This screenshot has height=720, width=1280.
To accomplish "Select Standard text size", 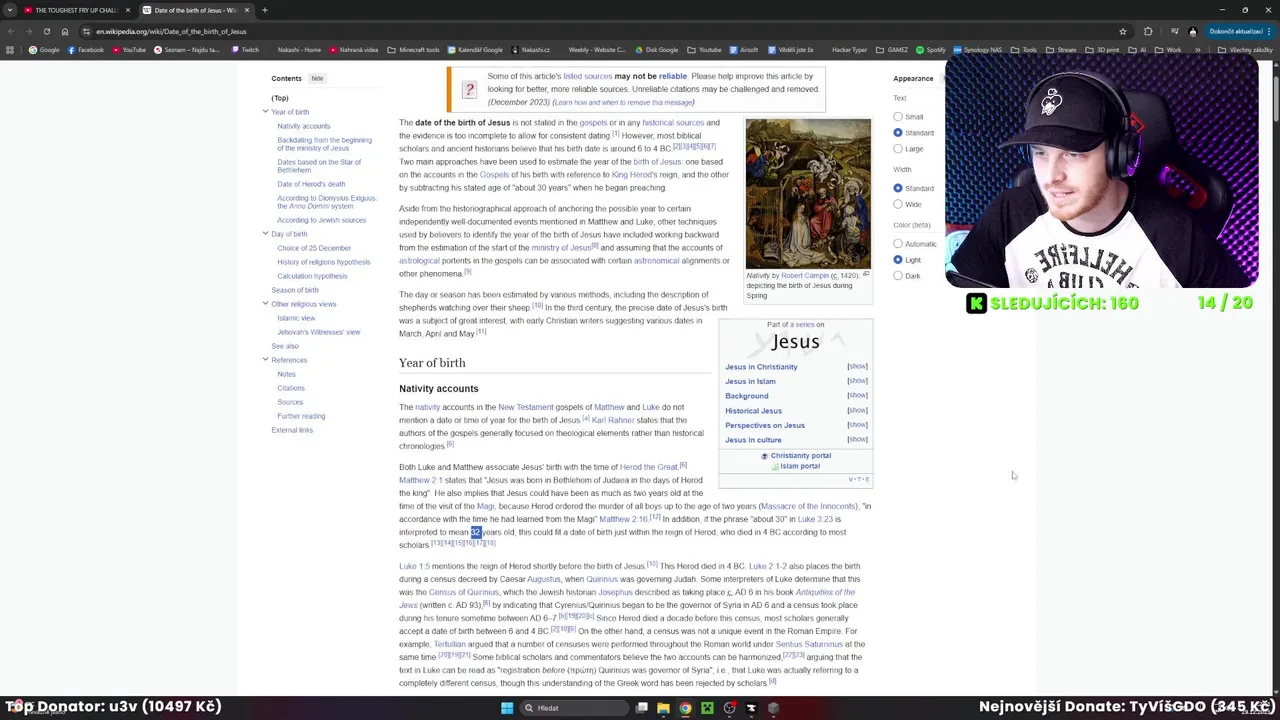I will tap(898, 133).
